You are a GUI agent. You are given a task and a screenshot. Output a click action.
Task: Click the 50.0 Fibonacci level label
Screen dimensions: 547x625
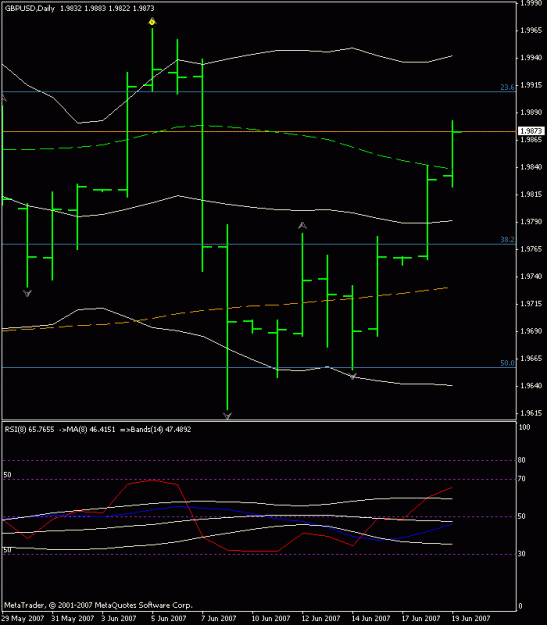pos(507,363)
